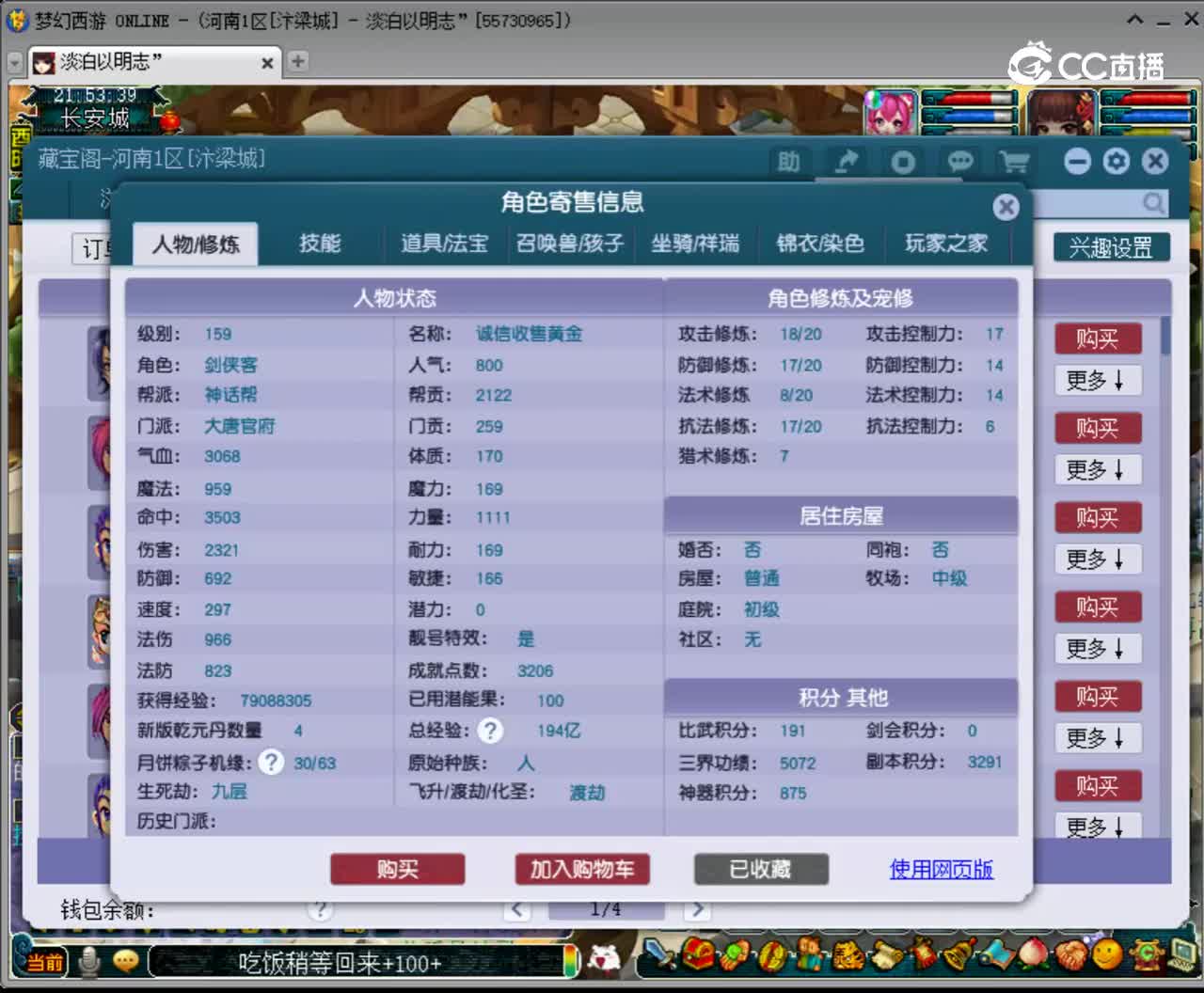Image resolution: width=1204 pixels, height=993 pixels.
Task: Click the 长安城 location label
Action: click(95, 118)
